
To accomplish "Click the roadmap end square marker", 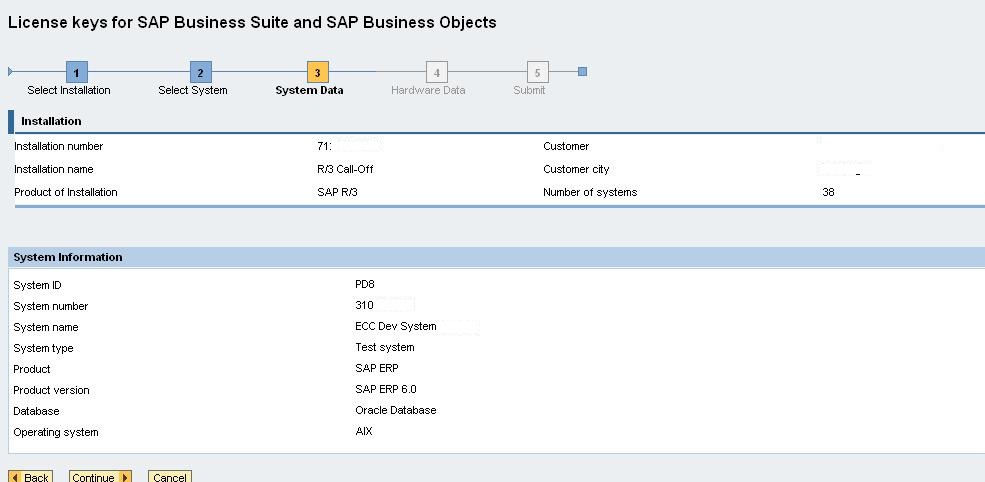I will point(582,72).
